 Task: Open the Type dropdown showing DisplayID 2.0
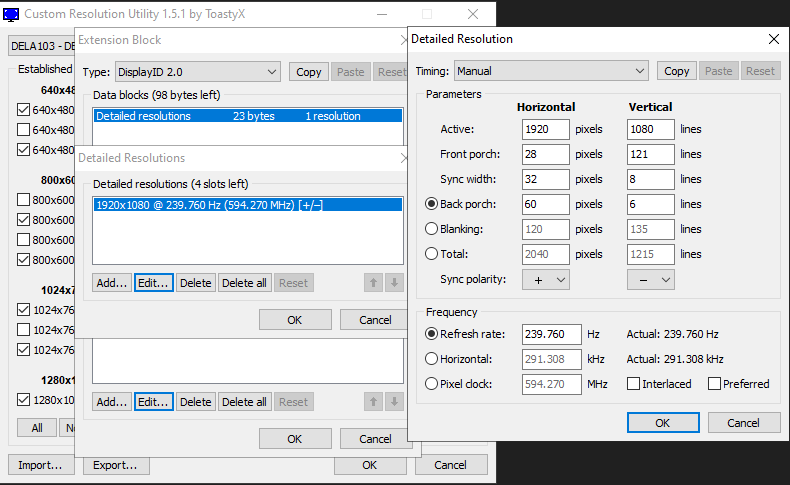pyautogui.click(x=198, y=72)
